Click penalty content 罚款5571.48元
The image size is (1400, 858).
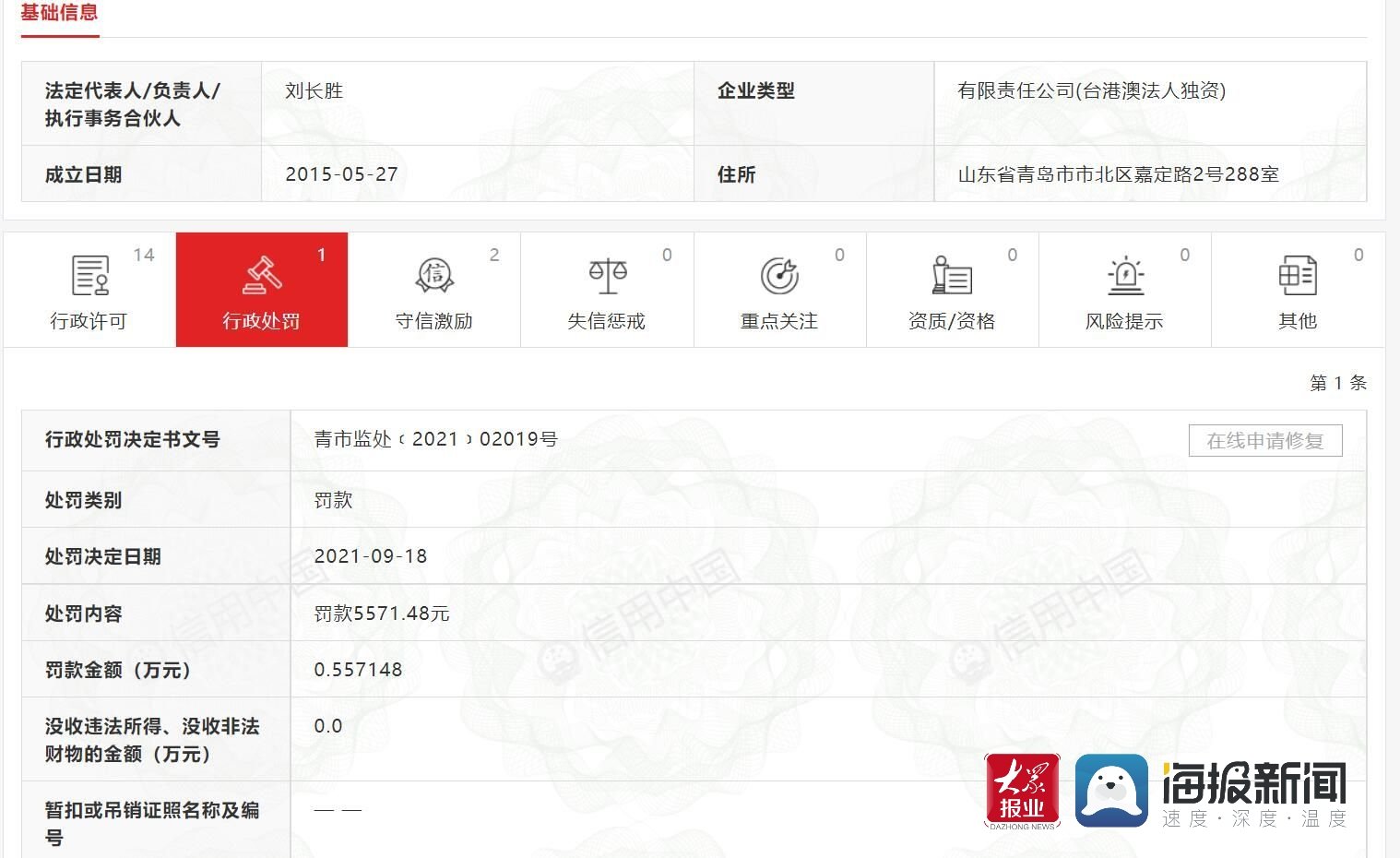382,614
